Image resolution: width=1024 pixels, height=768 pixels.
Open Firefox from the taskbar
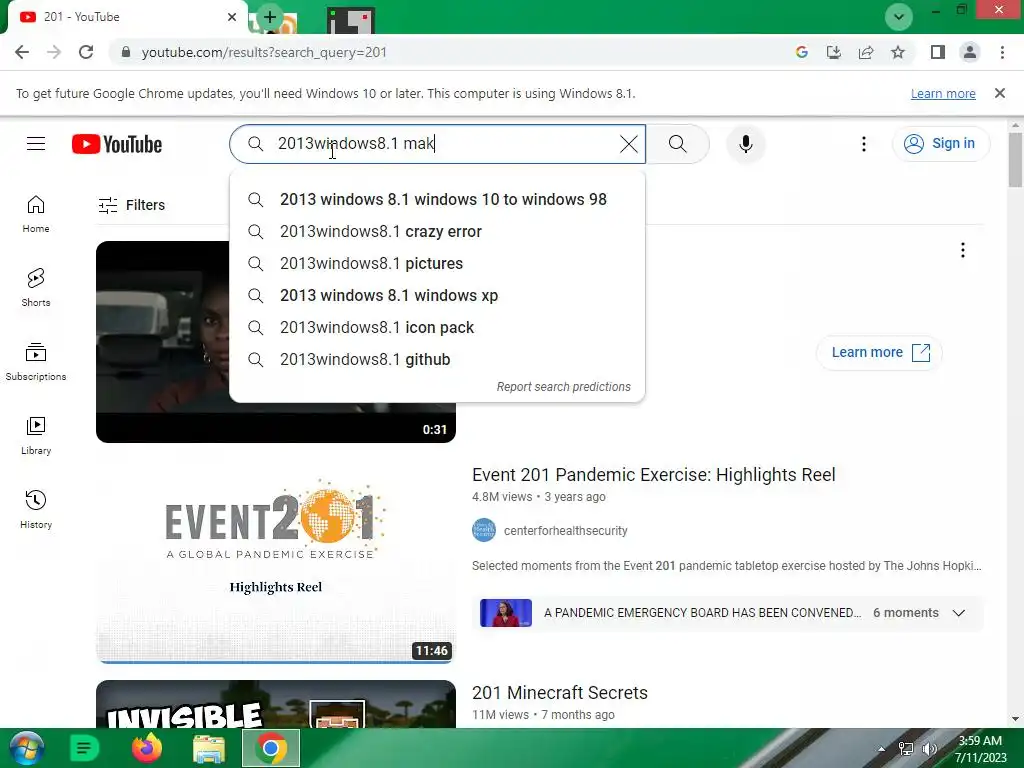click(x=146, y=748)
